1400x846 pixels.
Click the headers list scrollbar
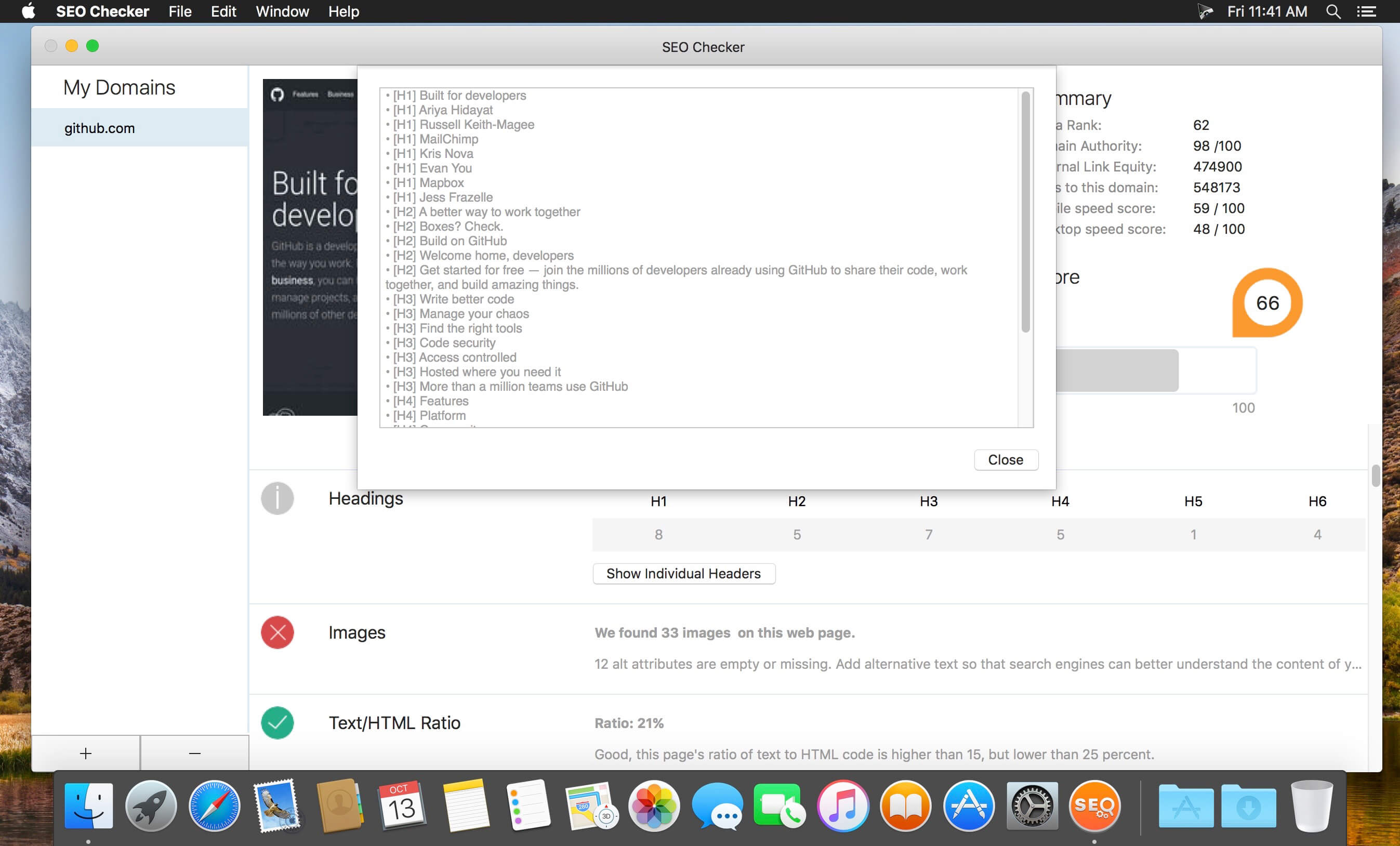click(1025, 212)
